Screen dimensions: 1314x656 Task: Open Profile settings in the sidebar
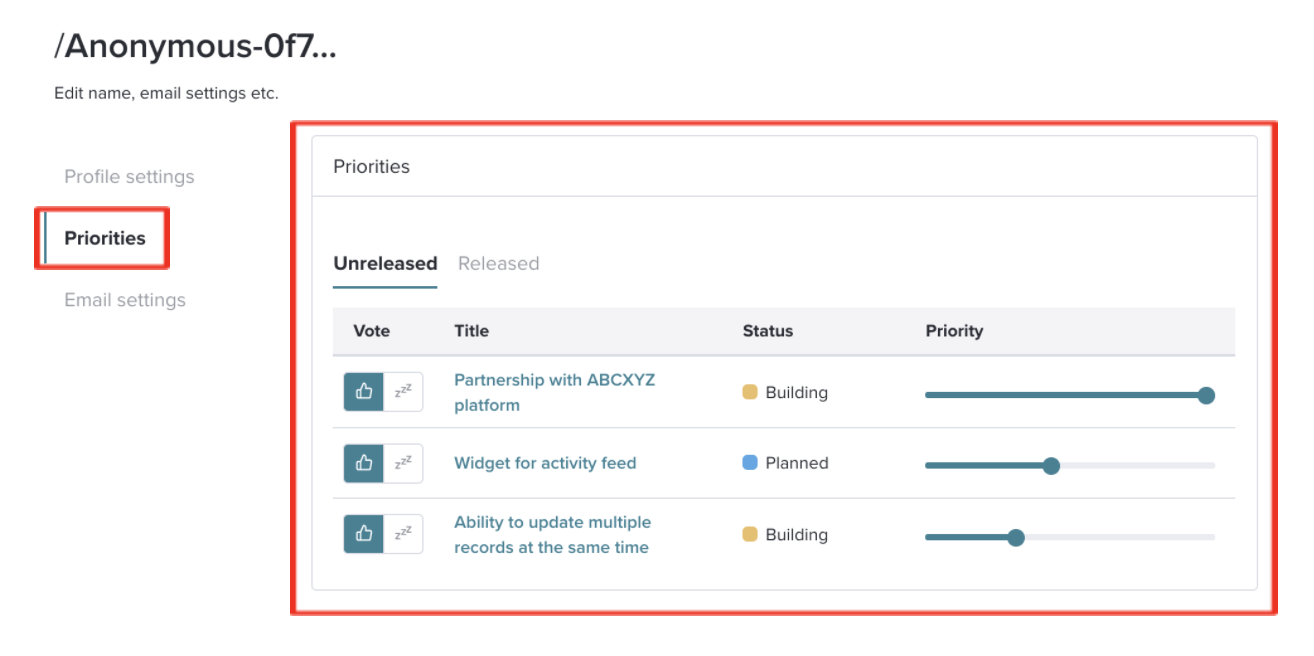pos(129,177)
